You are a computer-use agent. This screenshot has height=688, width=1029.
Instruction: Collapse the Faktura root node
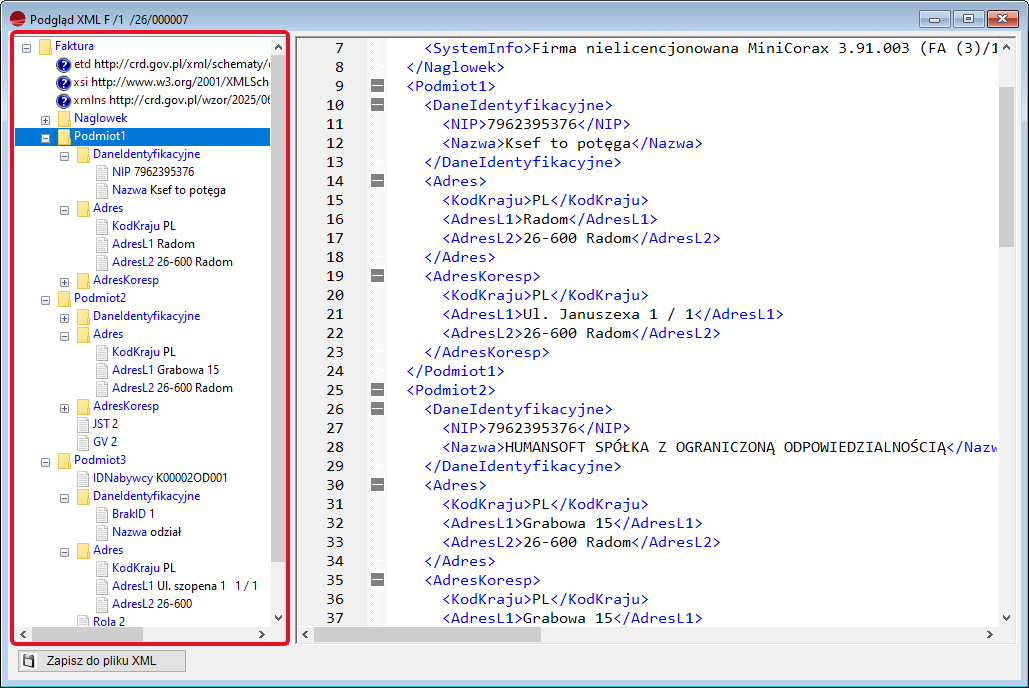point(26,48)
